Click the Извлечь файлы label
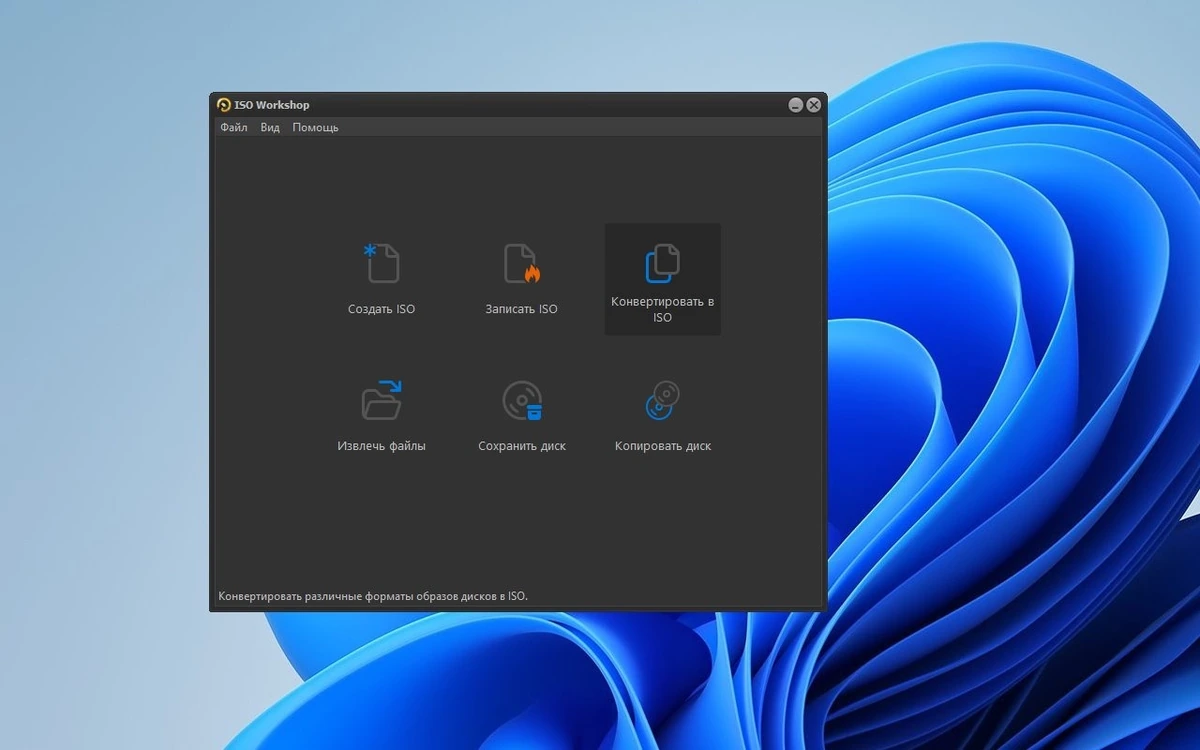1200x750 pixels. coord(381,446)
